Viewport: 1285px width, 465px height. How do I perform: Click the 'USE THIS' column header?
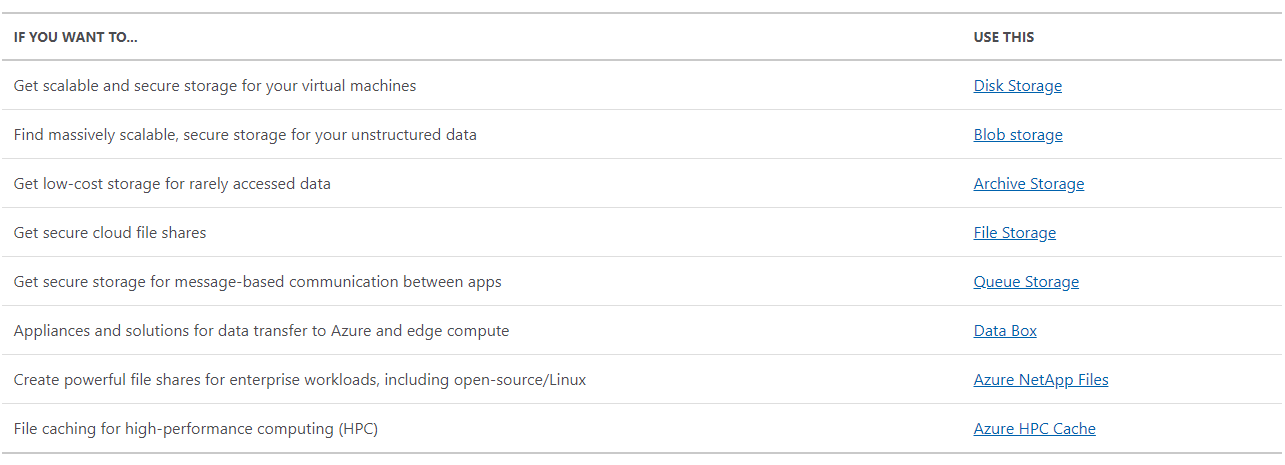point(1004,37)
